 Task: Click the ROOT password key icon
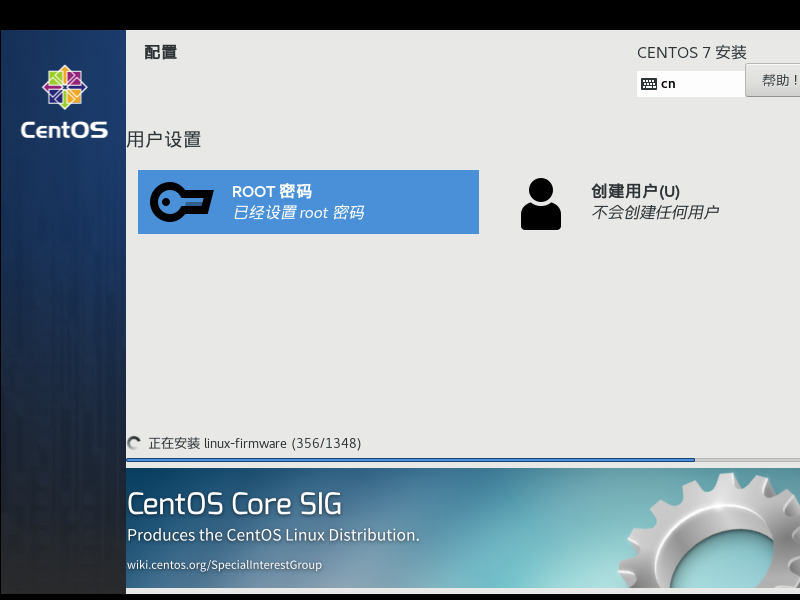[182, 202]
